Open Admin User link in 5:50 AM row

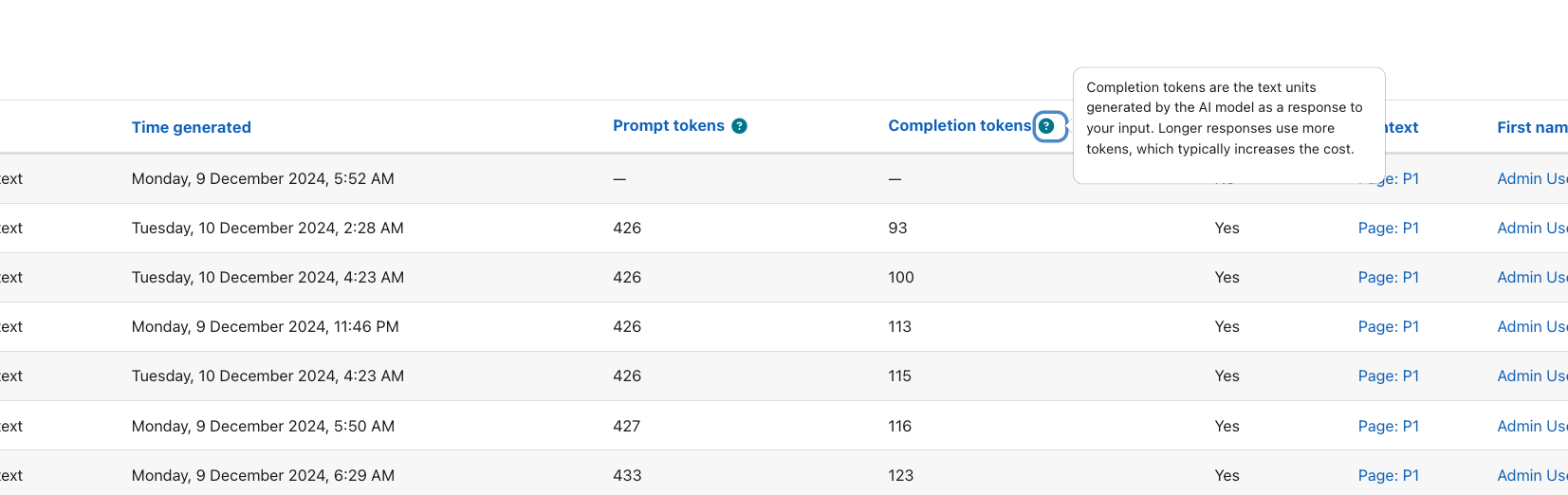[x=1532, y=426]
